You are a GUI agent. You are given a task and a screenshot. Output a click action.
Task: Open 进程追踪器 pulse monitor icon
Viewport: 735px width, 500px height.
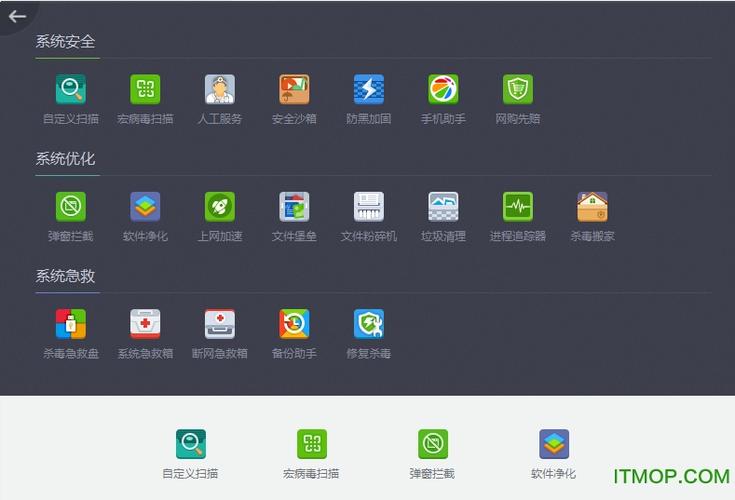click(518, 206)
